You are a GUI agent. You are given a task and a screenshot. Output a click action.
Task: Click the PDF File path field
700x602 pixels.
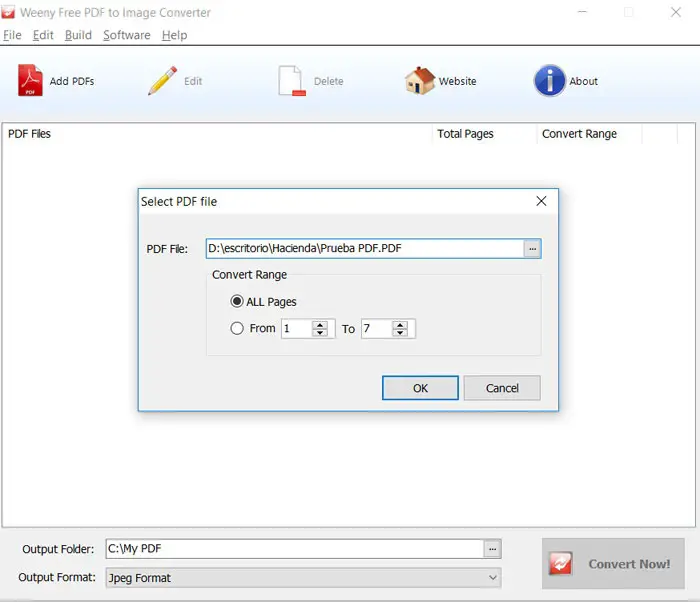point(365,248)
